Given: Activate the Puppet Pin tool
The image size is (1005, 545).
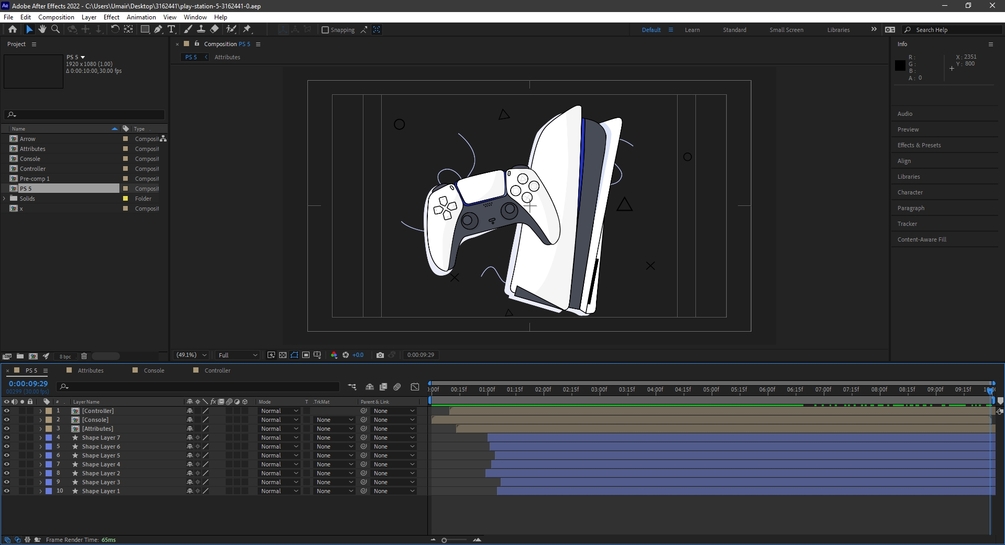Looking at the screenshot, I should click(x=247, y=30).
